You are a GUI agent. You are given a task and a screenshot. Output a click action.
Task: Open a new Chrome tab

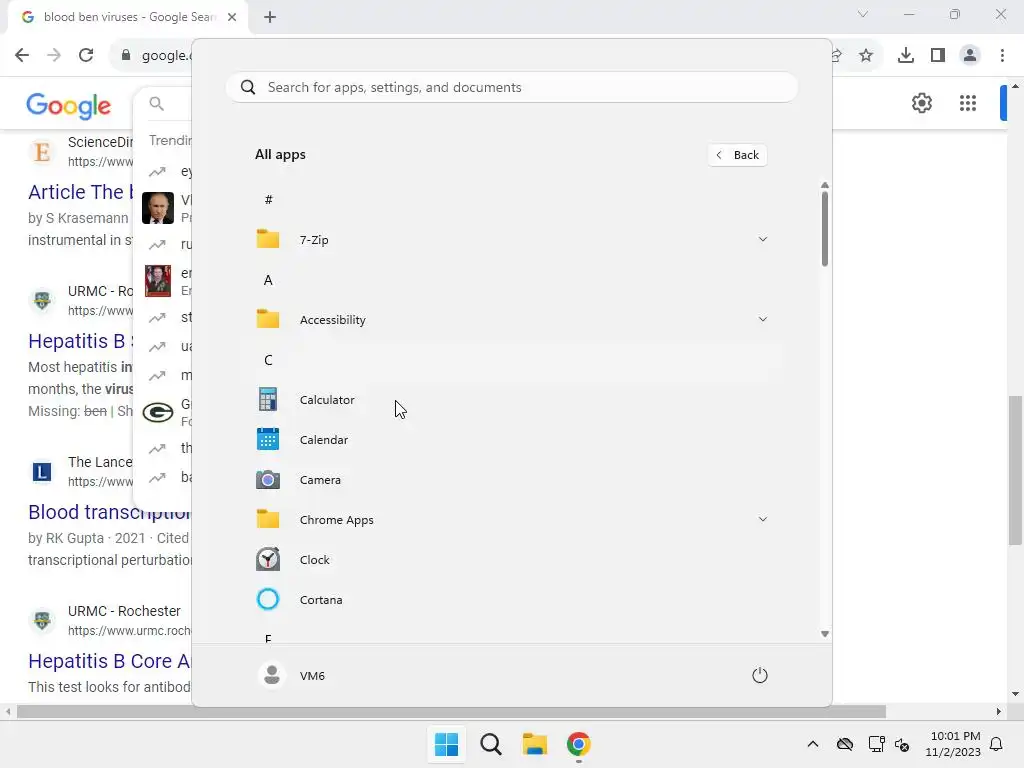tap(270, 17)
